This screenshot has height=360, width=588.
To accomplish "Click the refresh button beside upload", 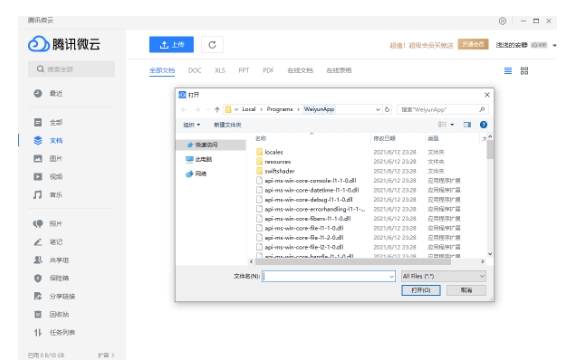I will pyautogui.click(x=212, y=45).
